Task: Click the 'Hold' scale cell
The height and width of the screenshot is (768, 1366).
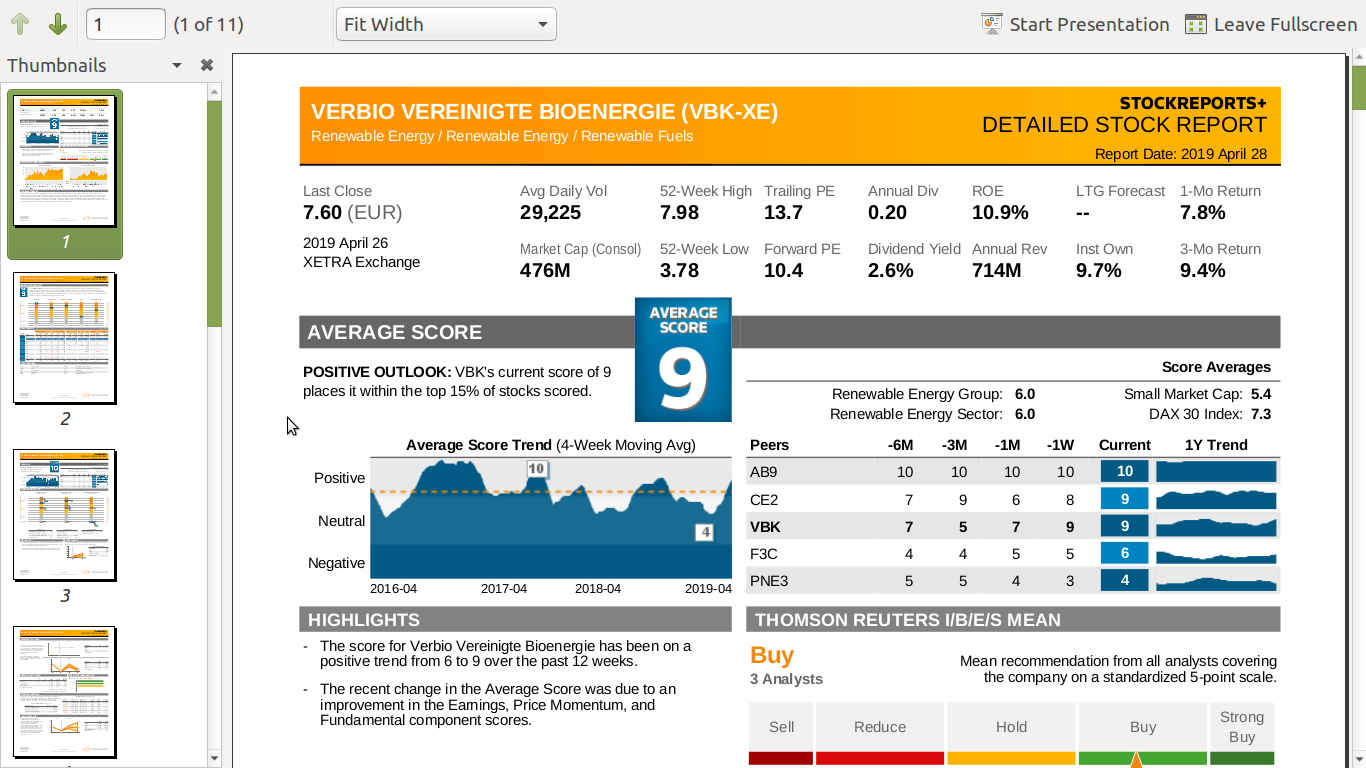Action: pyautogui.click(x=1011, y=727)
